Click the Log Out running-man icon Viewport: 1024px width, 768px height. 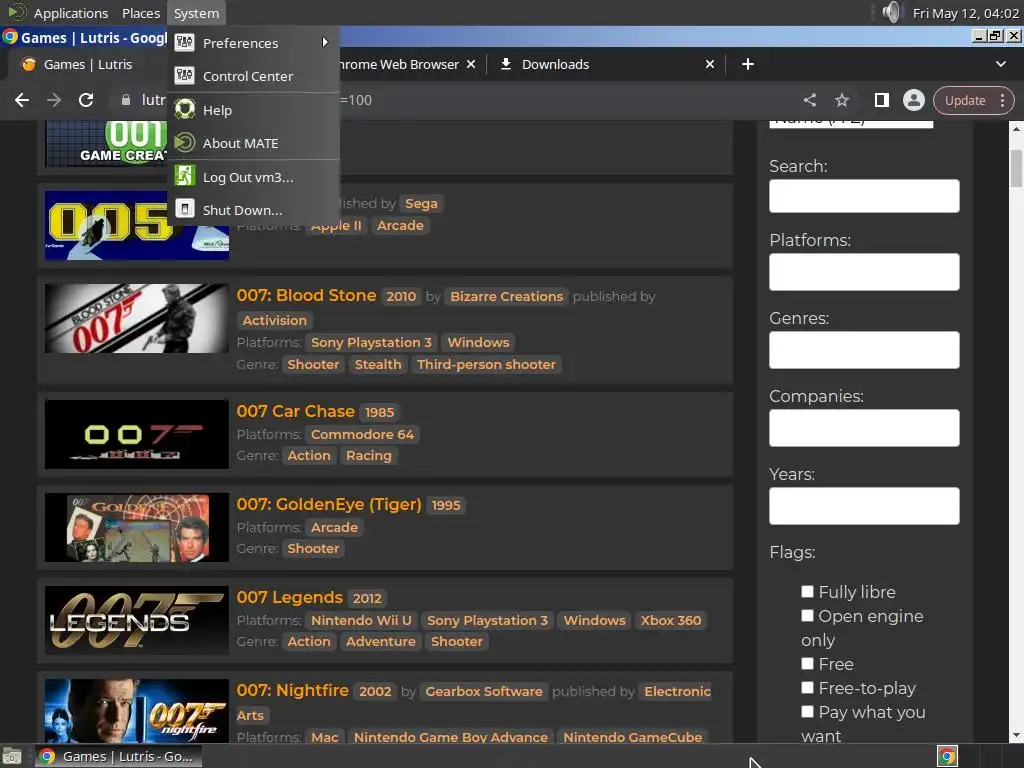(185, 176)
